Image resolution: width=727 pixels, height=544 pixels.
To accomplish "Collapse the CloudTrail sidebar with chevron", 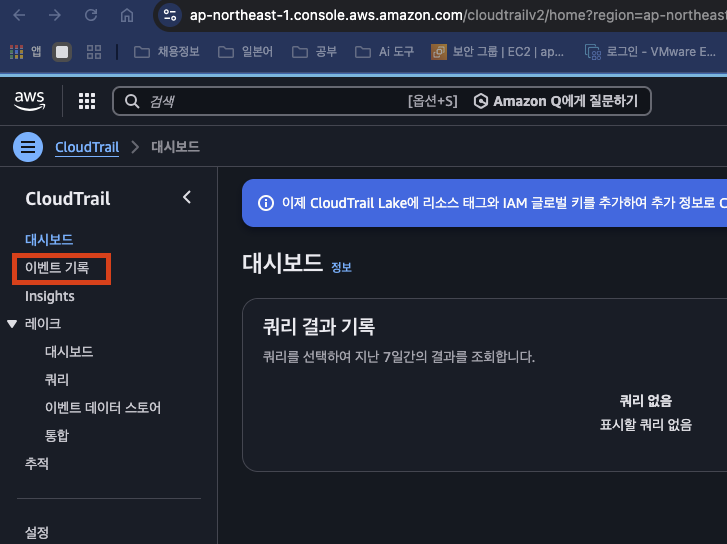I will tap(187, 197).
